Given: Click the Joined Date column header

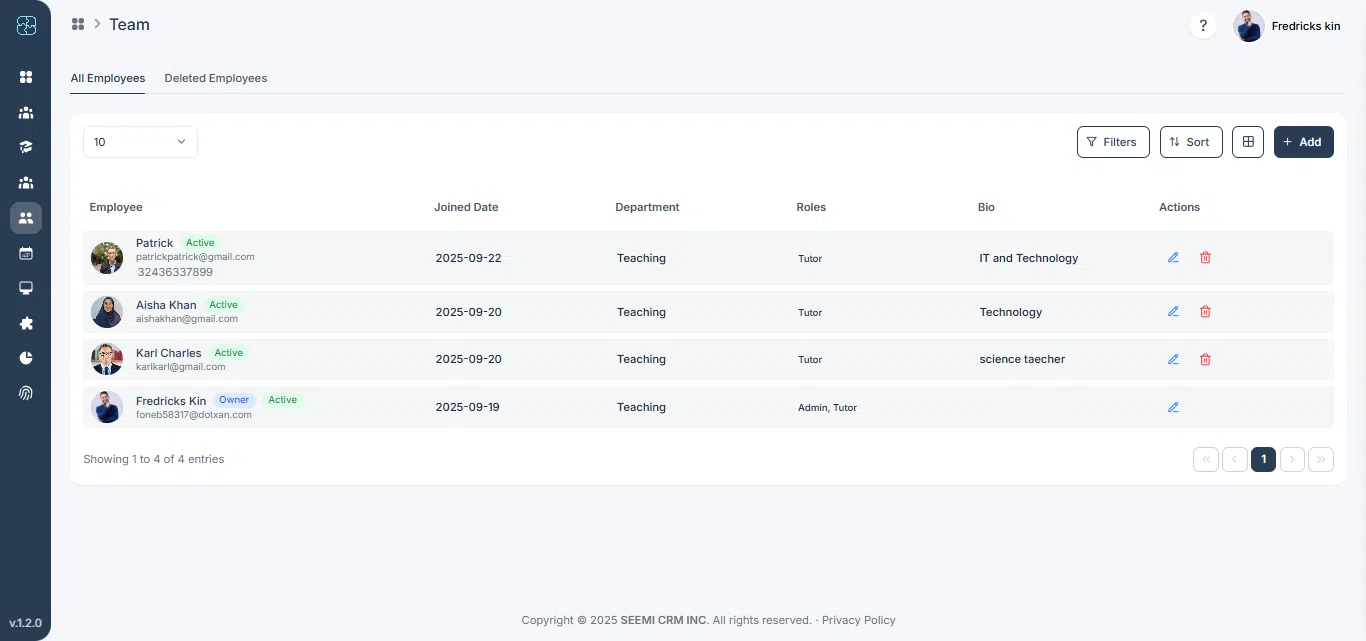Looking at the screenshot, I should point(466,207).
